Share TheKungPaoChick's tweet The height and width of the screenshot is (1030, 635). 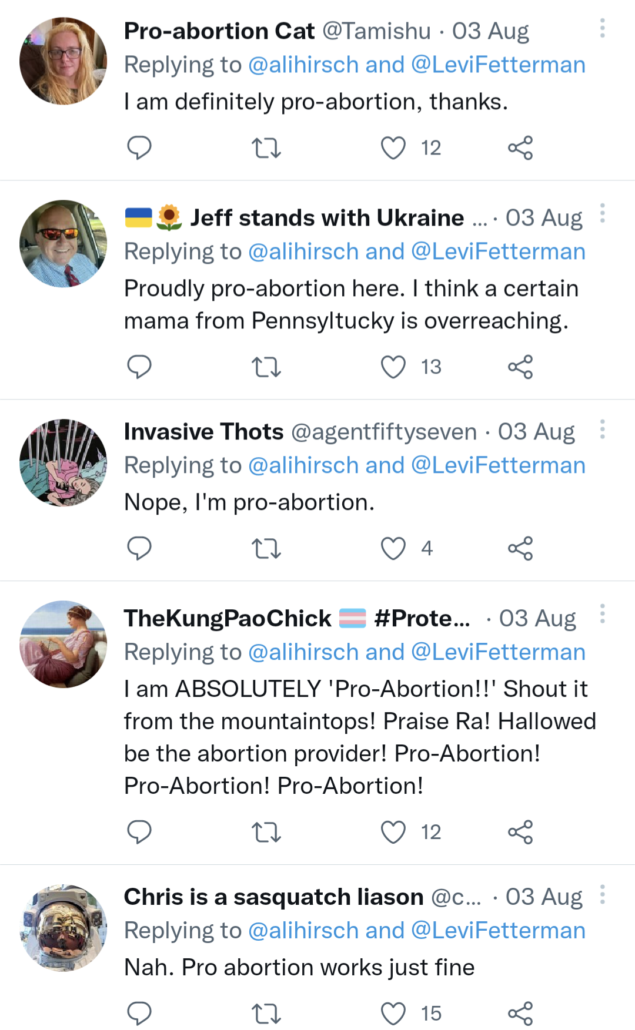pyautogui.click(x=520, y=831)
